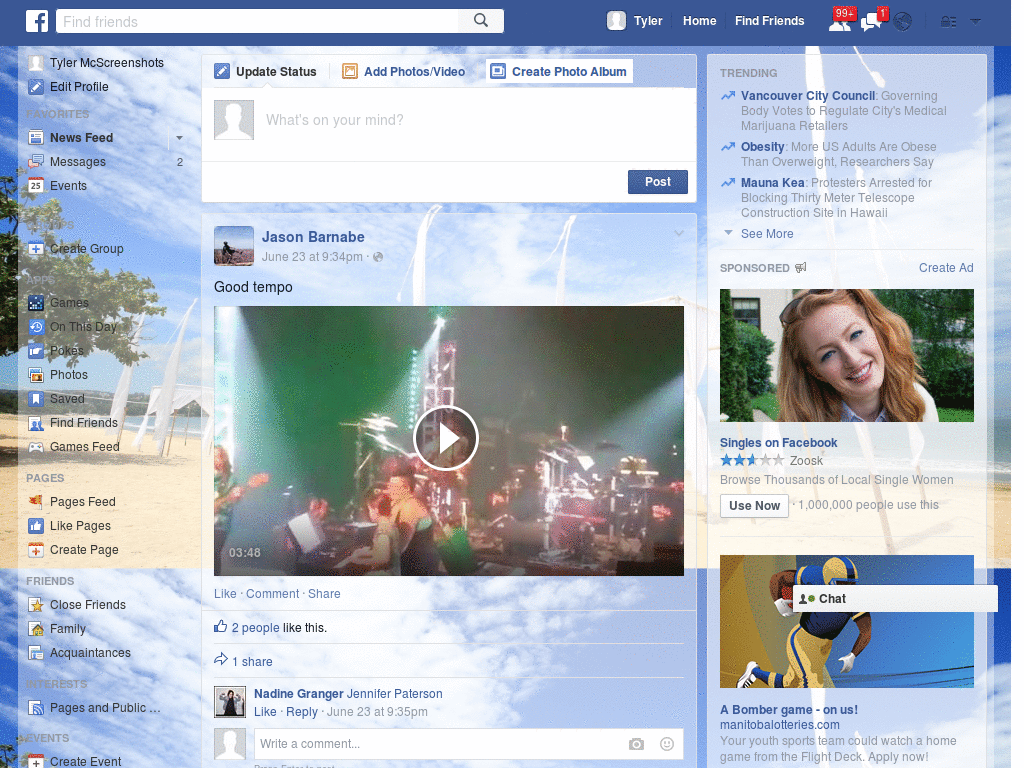
Task: Click the Photos sidebar icon
Action: (x=36, y=375)
